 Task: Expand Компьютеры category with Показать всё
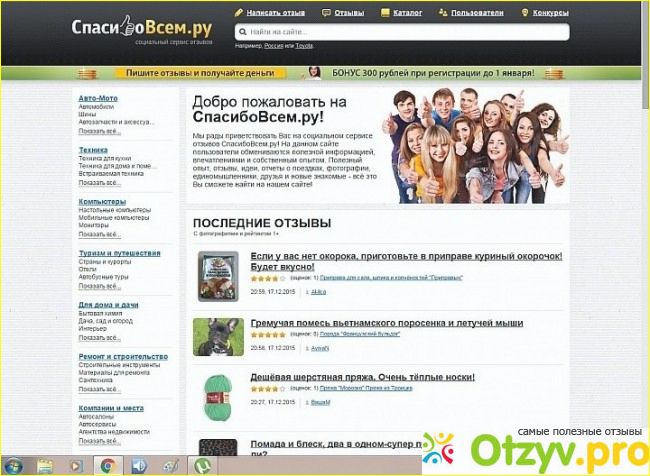coord(100,234)
